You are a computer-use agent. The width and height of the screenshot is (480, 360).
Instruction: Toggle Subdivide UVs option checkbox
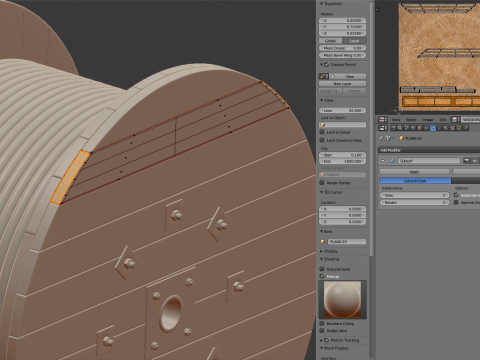pos(456,195)
